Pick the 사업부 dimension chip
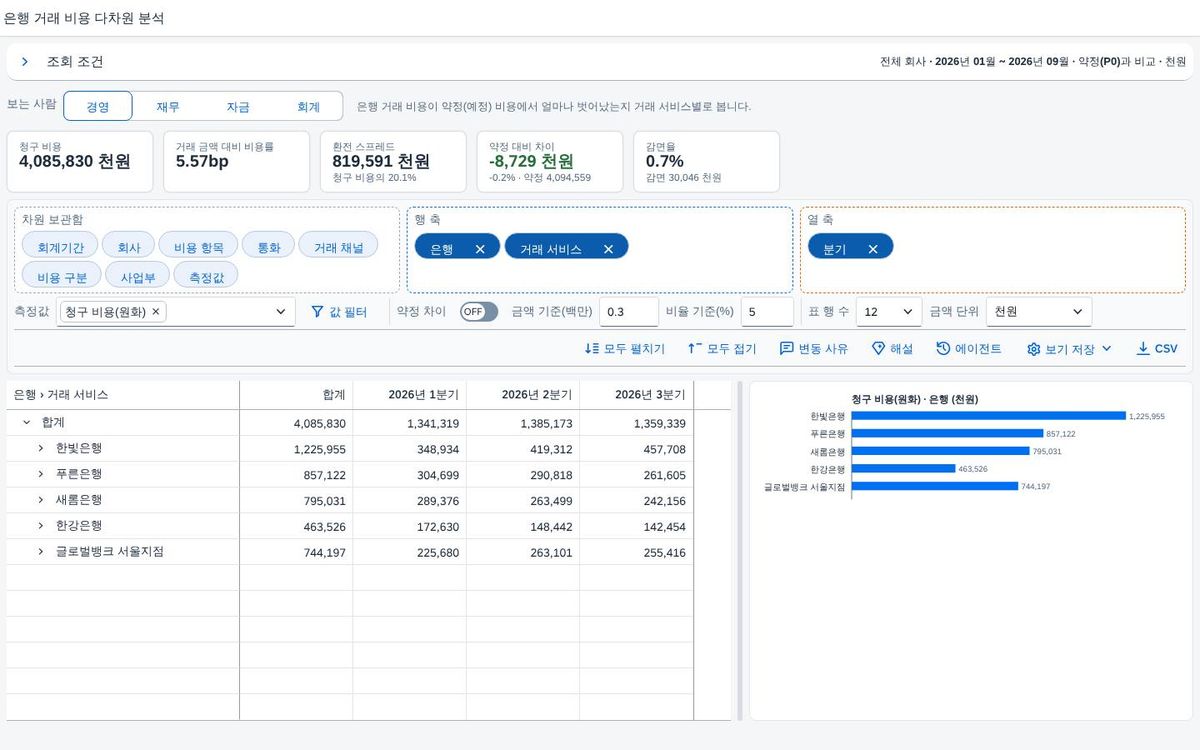1200x750 pixels. click(138, 275)
